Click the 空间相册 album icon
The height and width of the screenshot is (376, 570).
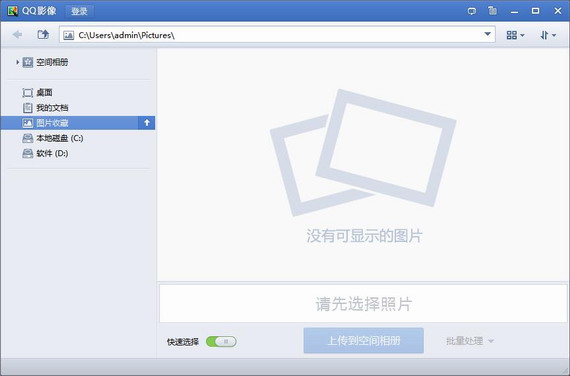coord(28,63)
